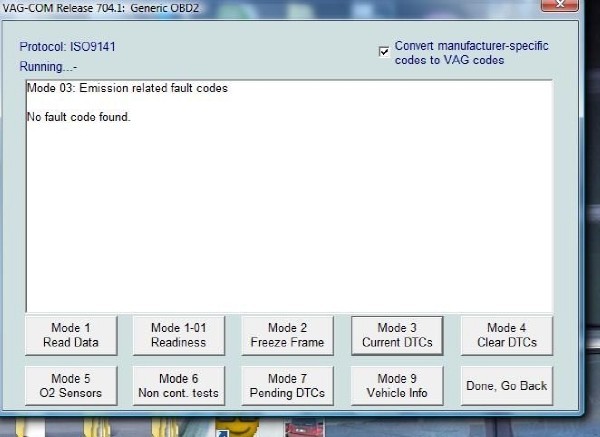Open Mode 5 O2 Sensors
The width and height of the screenshot is (600, 437).
71,386
